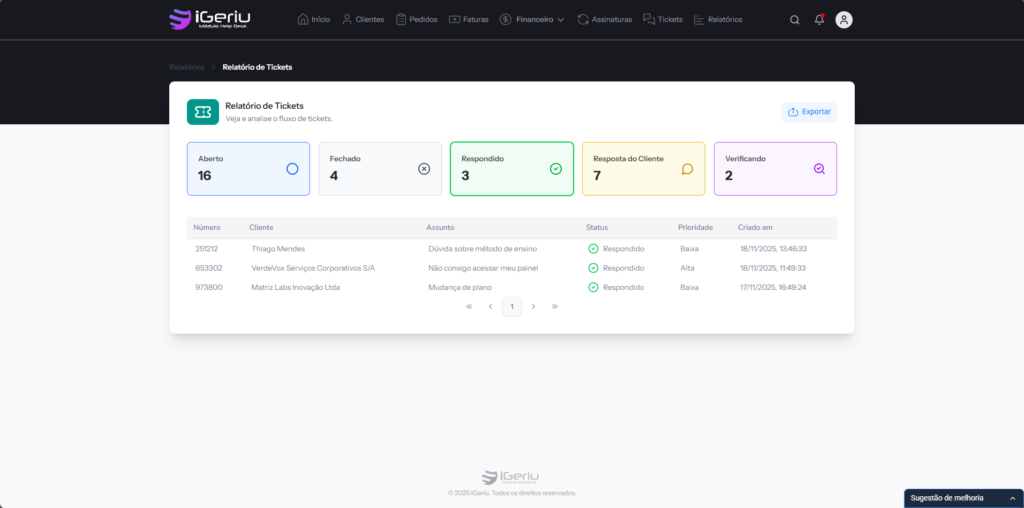Click the Relatórios breadcrumb link
Image resolution: width=1024 pixels, height=508 pixels.
[186, 67]
